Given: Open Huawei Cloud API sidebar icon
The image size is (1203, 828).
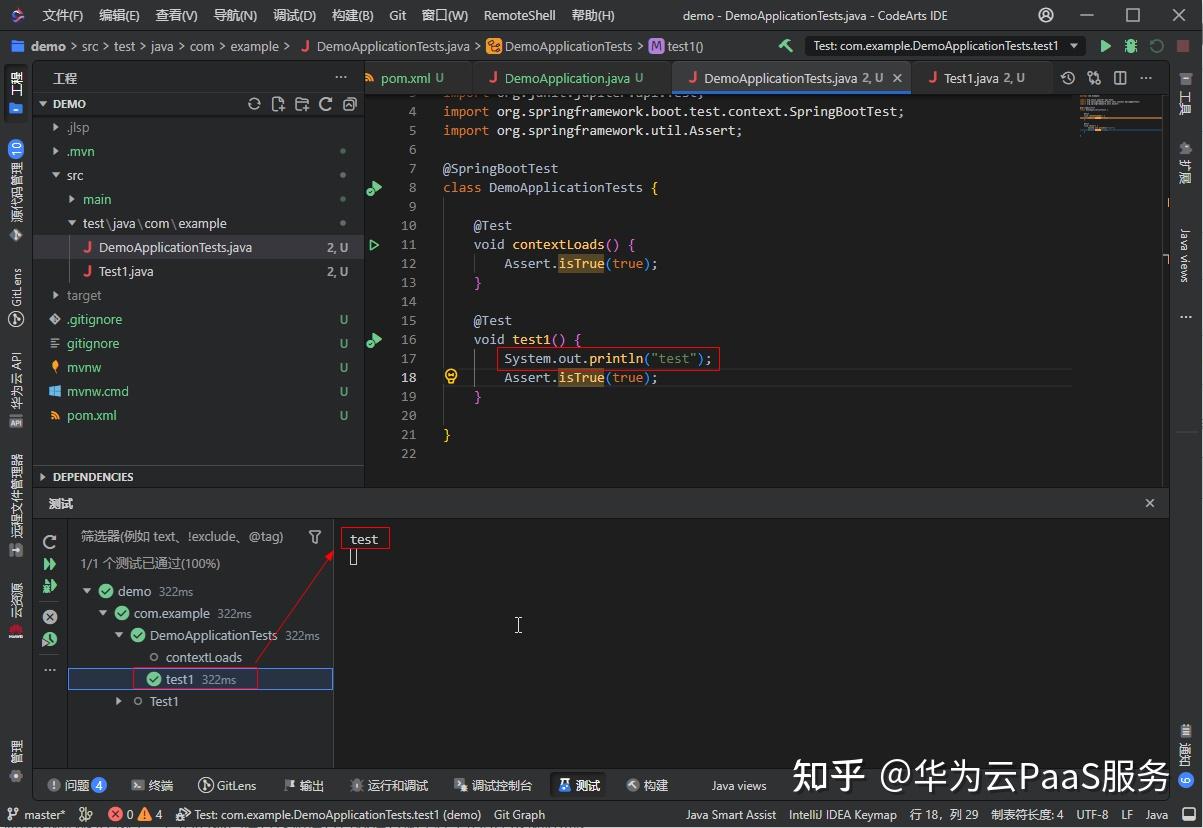Looking at the screenshot, I should [x=16, y=389].
